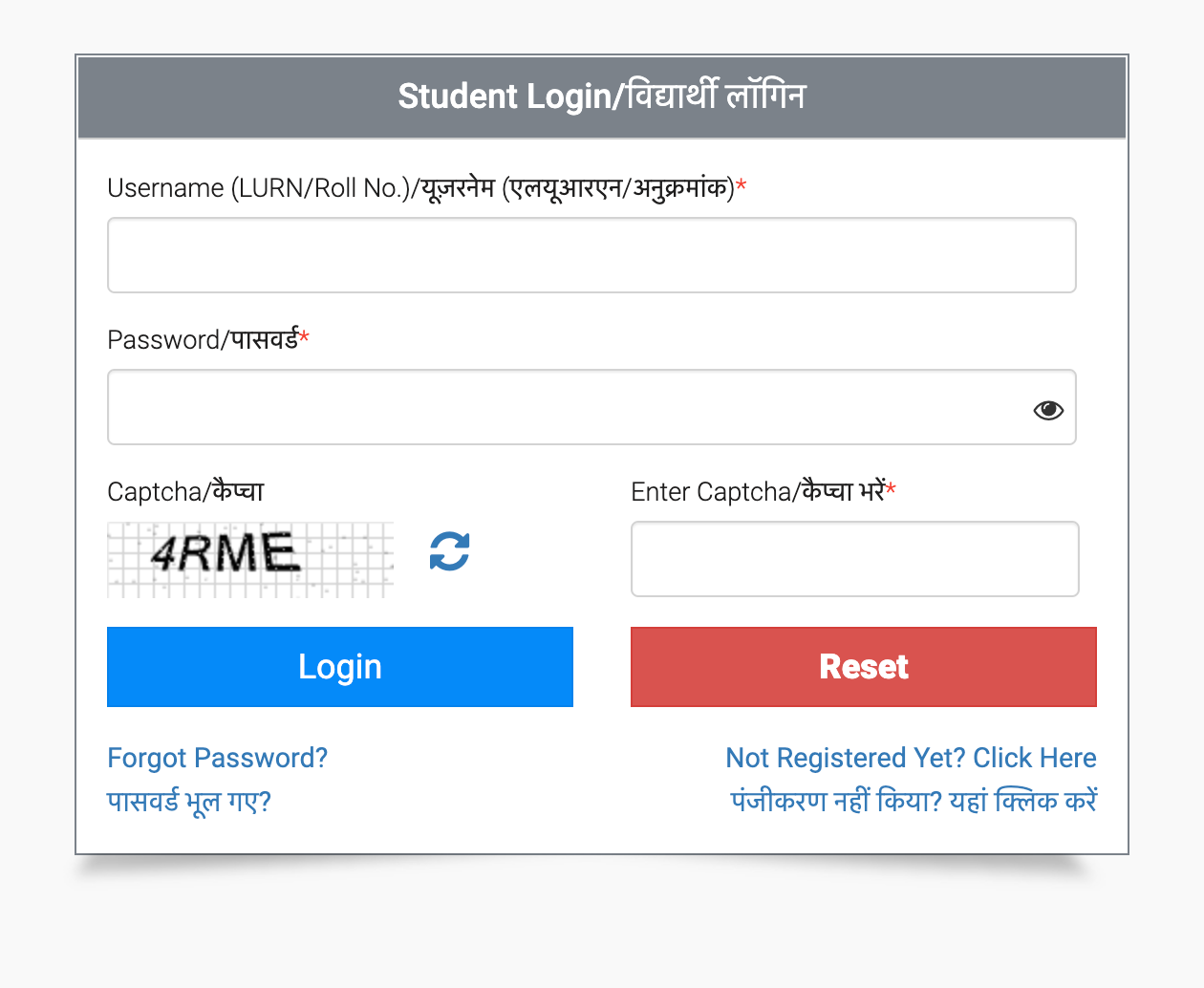Click into the Password input box
This screenshot has height=988, width=1204.
tap(564, 407)
